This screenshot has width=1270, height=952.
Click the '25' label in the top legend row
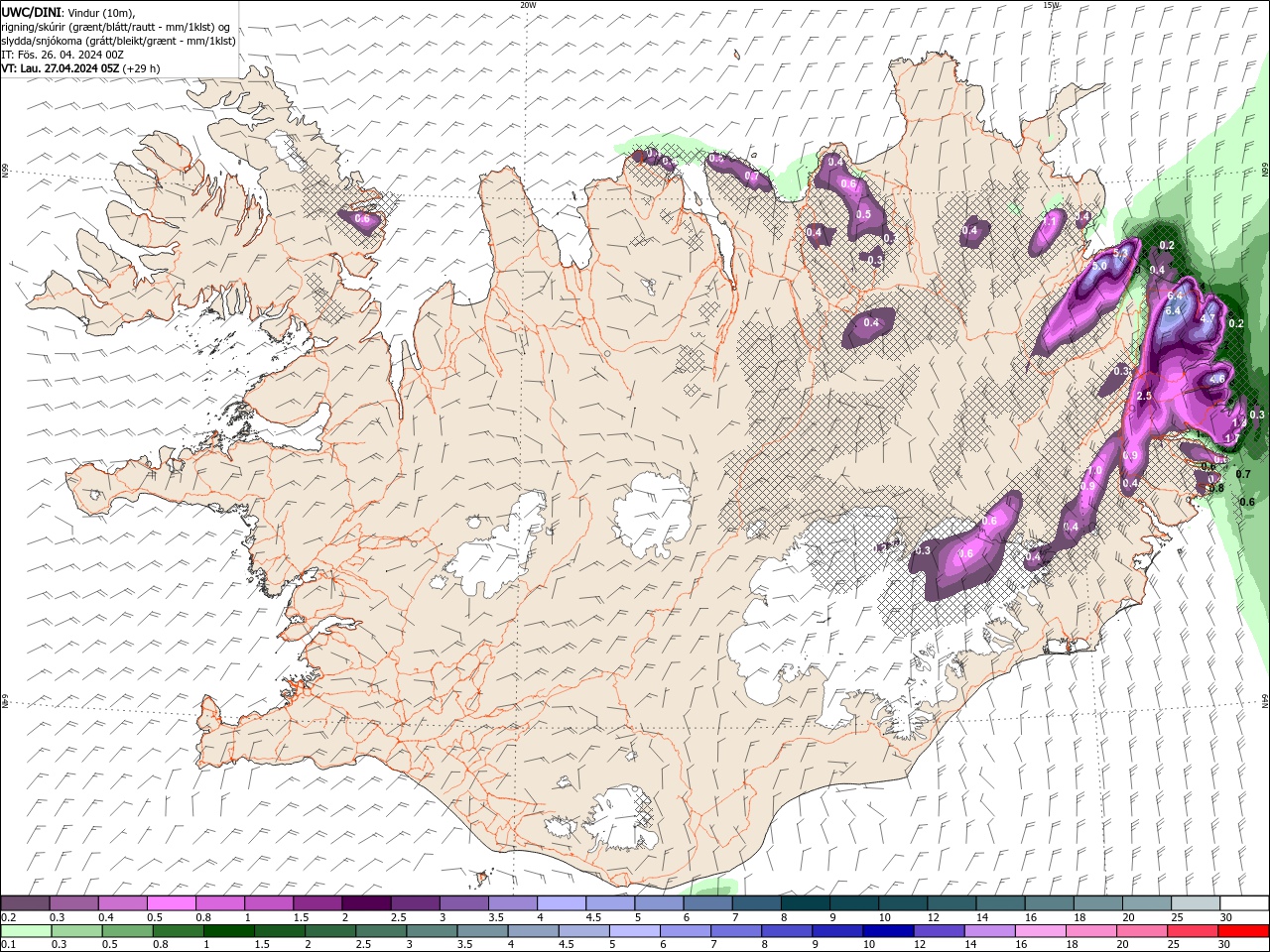pos(1178,917)
